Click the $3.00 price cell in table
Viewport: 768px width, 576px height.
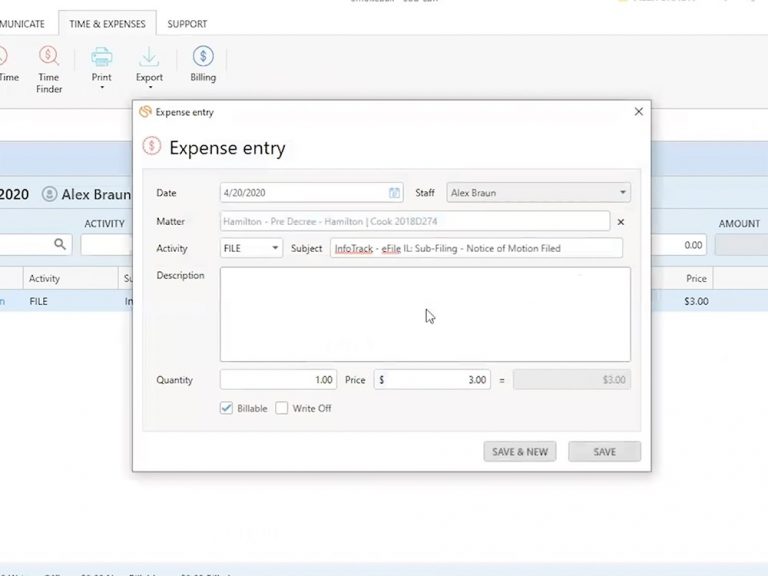[696, 301]
